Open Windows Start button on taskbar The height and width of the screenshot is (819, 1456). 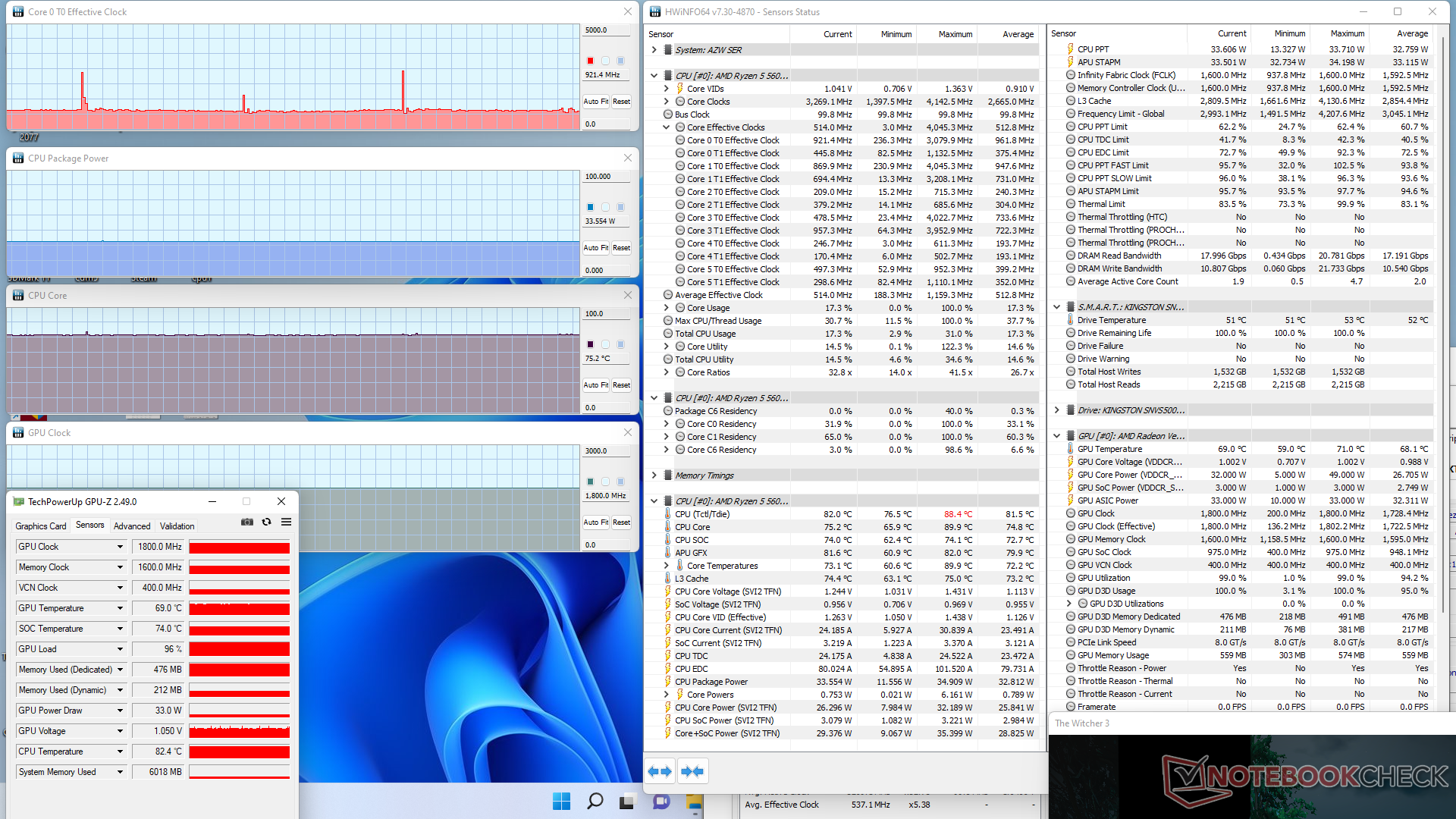(x=561, y=801)
